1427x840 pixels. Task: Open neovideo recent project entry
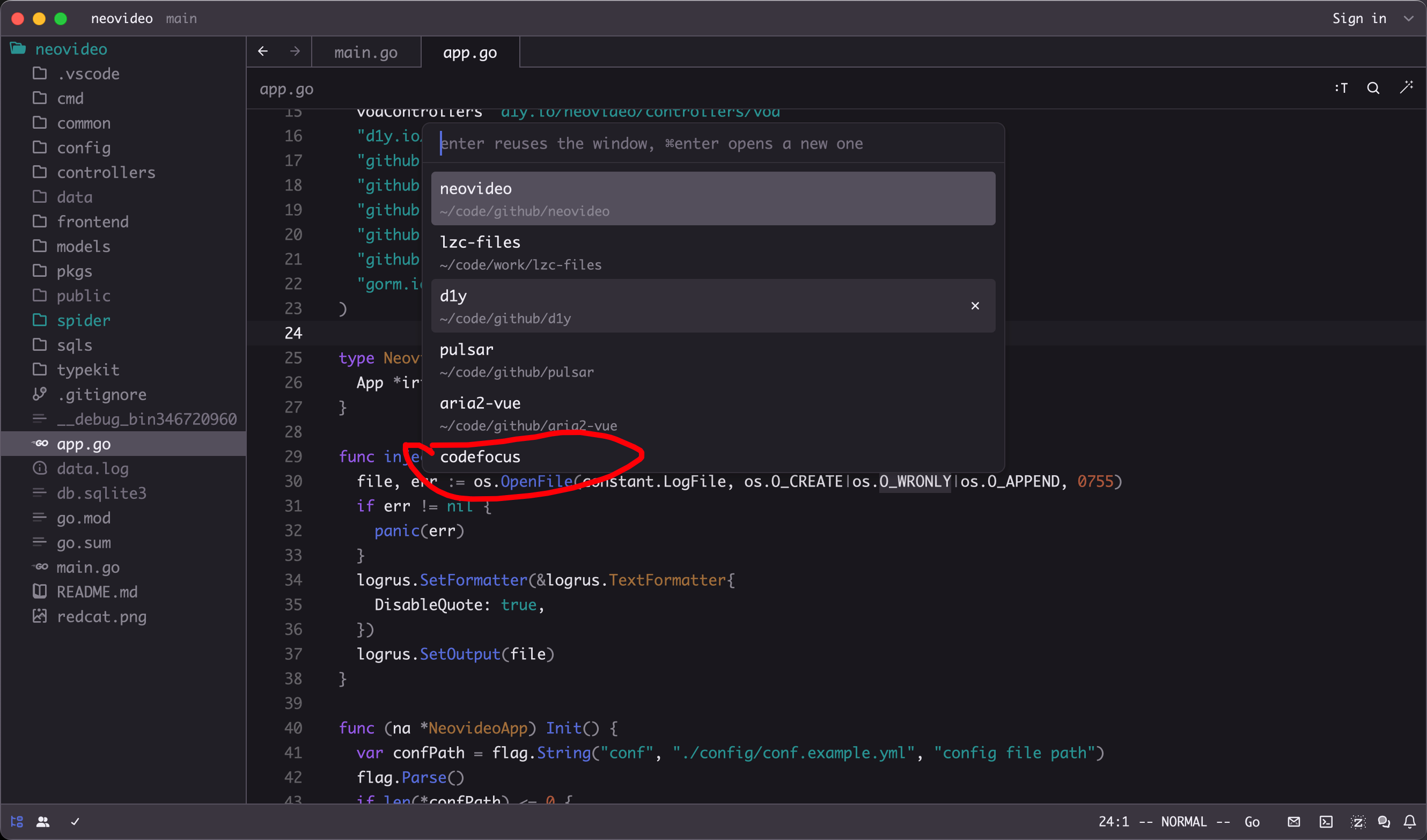[x=713, y=198]
